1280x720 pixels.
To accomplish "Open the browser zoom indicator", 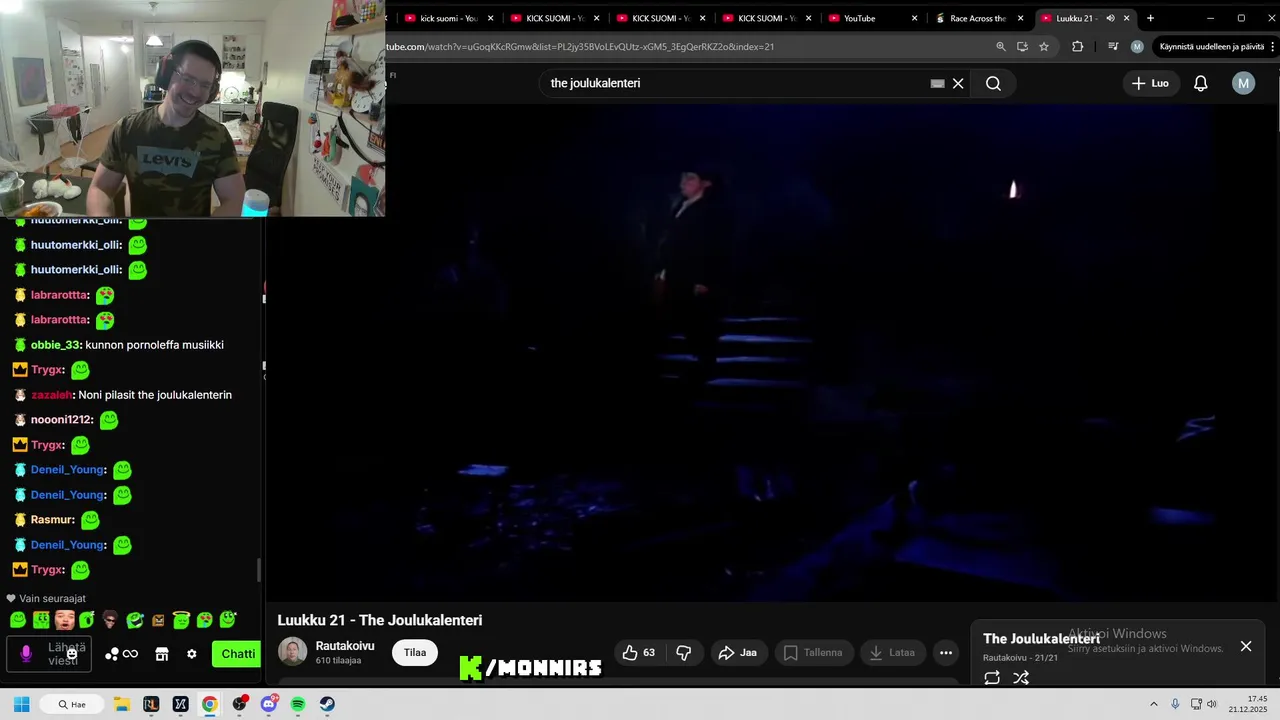I will 1001,47.
